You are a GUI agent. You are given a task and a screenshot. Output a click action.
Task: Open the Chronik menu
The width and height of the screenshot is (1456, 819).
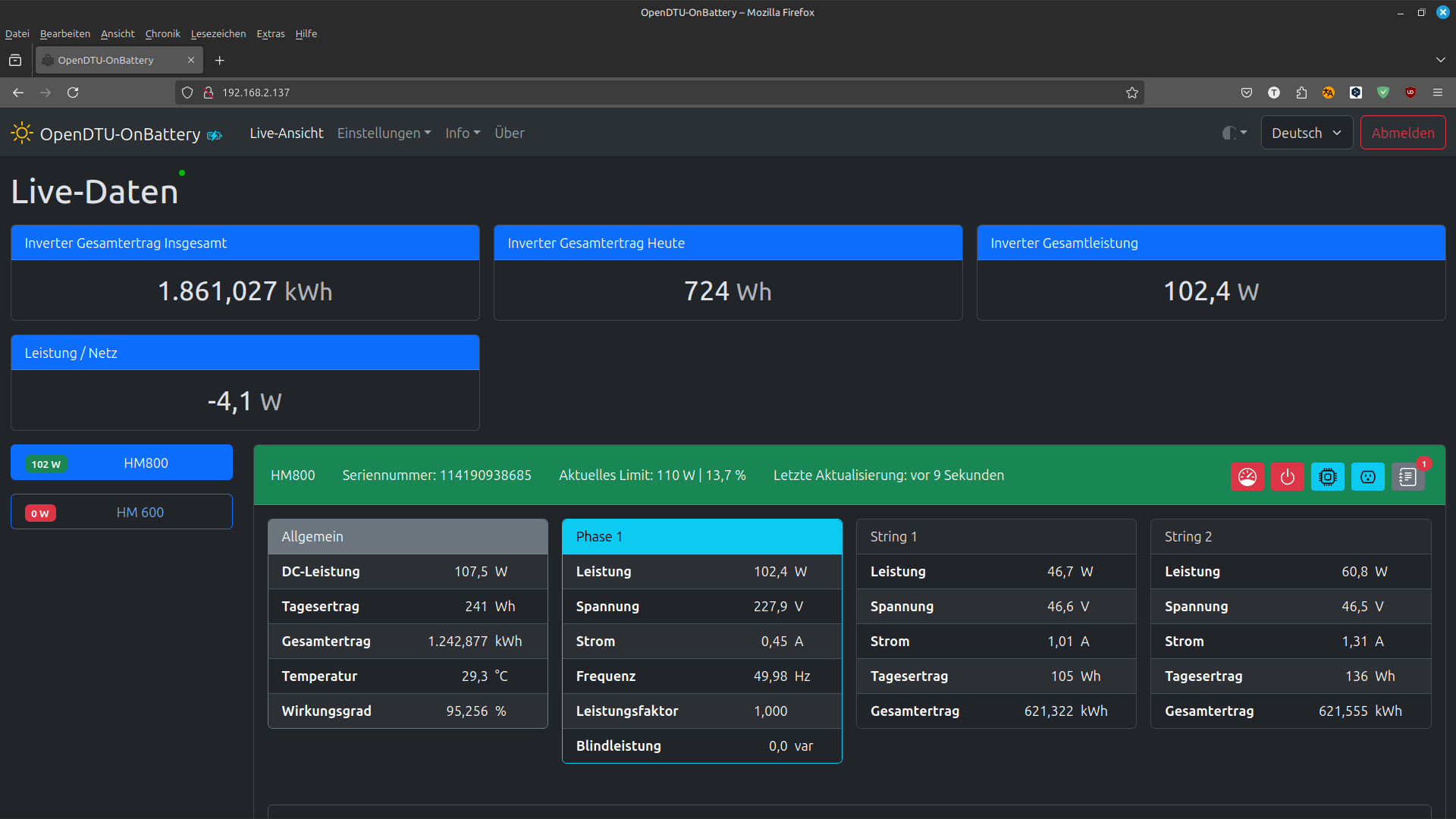(163, 33)
